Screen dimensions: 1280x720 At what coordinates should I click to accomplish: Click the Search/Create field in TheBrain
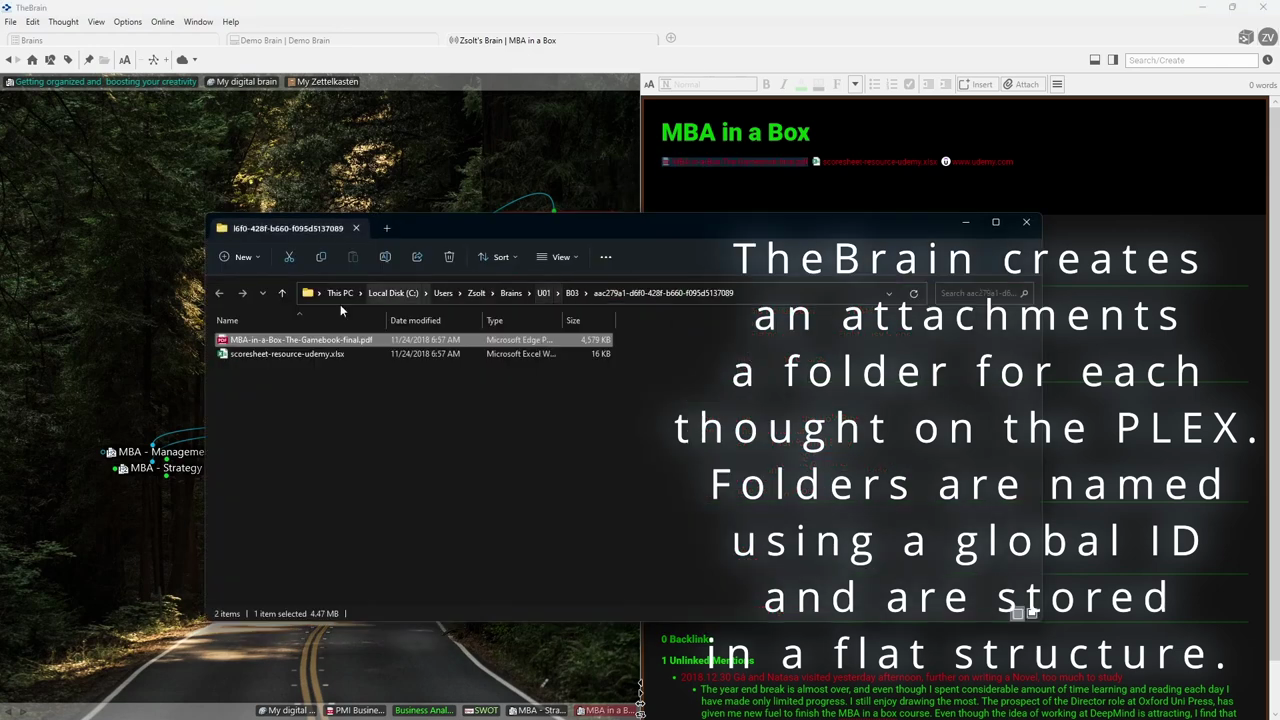tap(1190, 60)
